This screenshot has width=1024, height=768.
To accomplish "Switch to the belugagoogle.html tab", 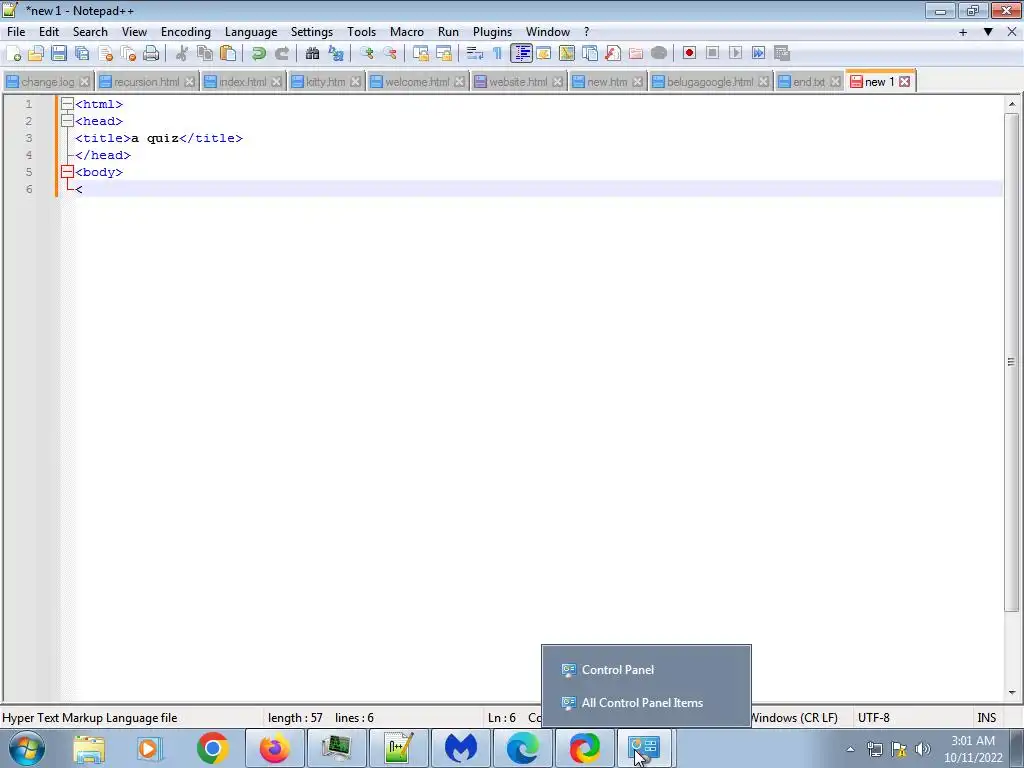I will coord(710,82).
